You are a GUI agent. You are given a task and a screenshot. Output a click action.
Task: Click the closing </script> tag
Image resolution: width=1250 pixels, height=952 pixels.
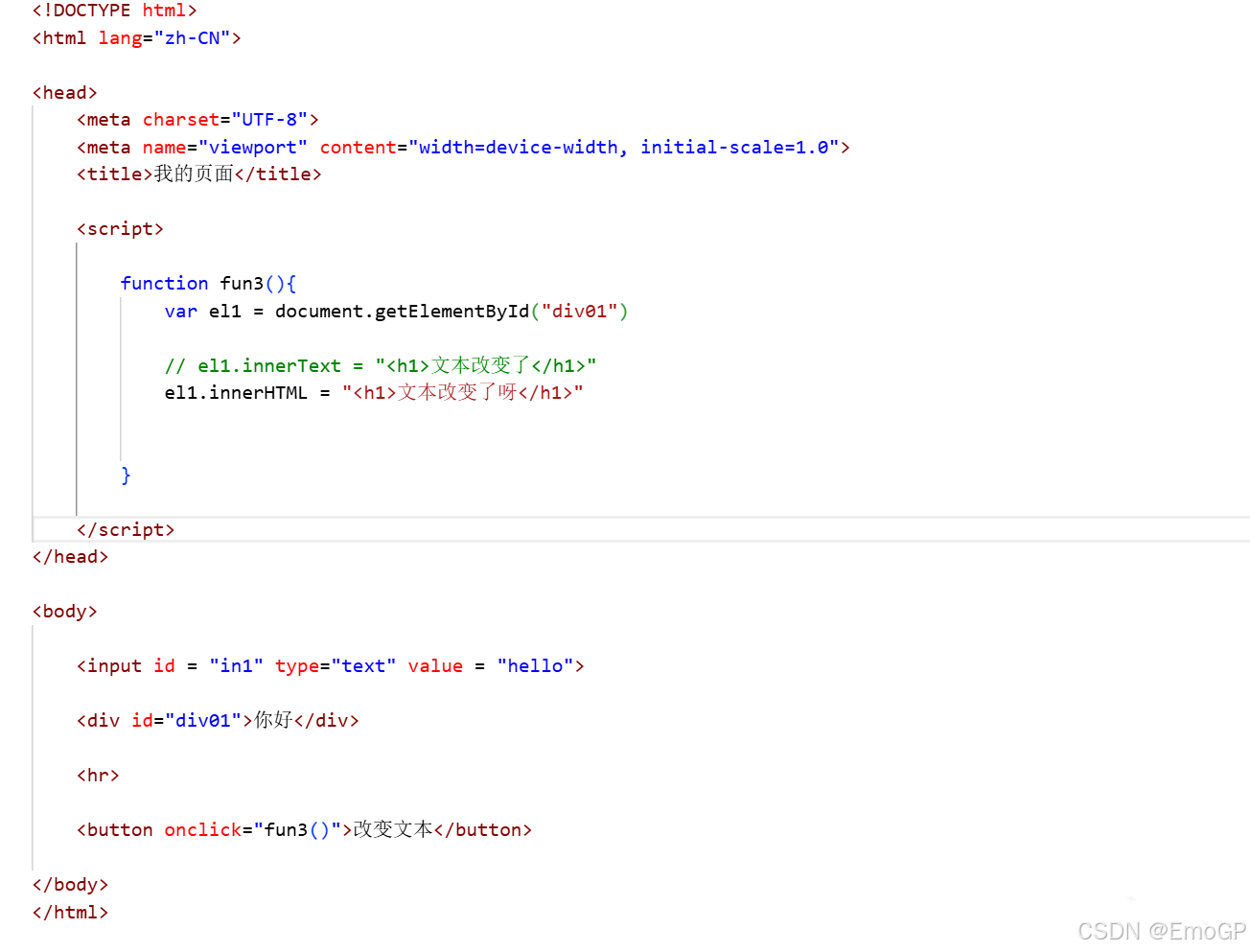[x=126, y=530]
